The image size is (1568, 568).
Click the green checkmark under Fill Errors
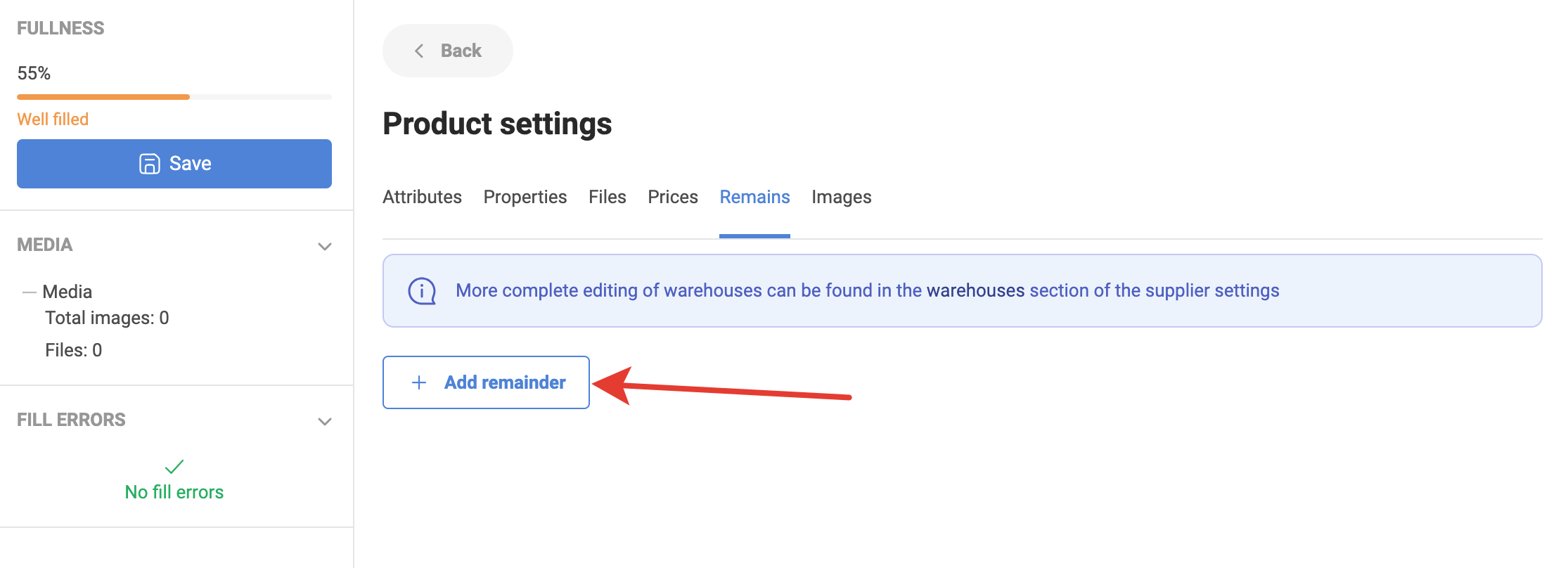tap(174, 466)
